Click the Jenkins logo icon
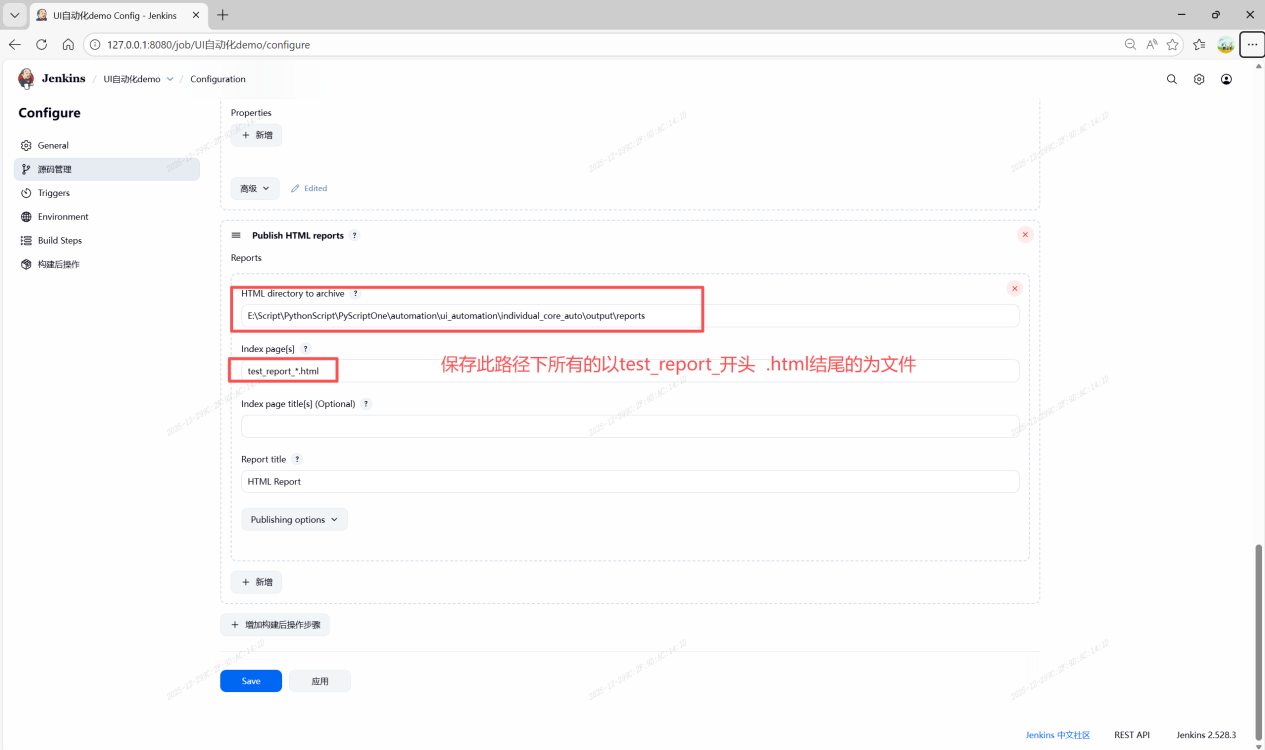The image size is (1265, 750). pyautogui.click(x=26, y=79)
